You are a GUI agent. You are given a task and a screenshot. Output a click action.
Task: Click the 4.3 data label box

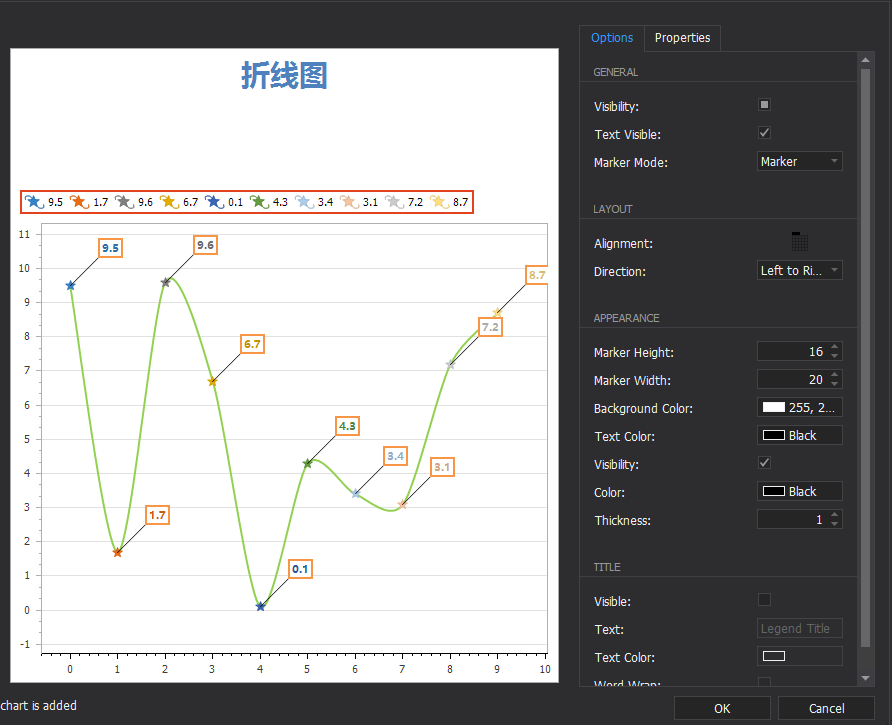348,426
